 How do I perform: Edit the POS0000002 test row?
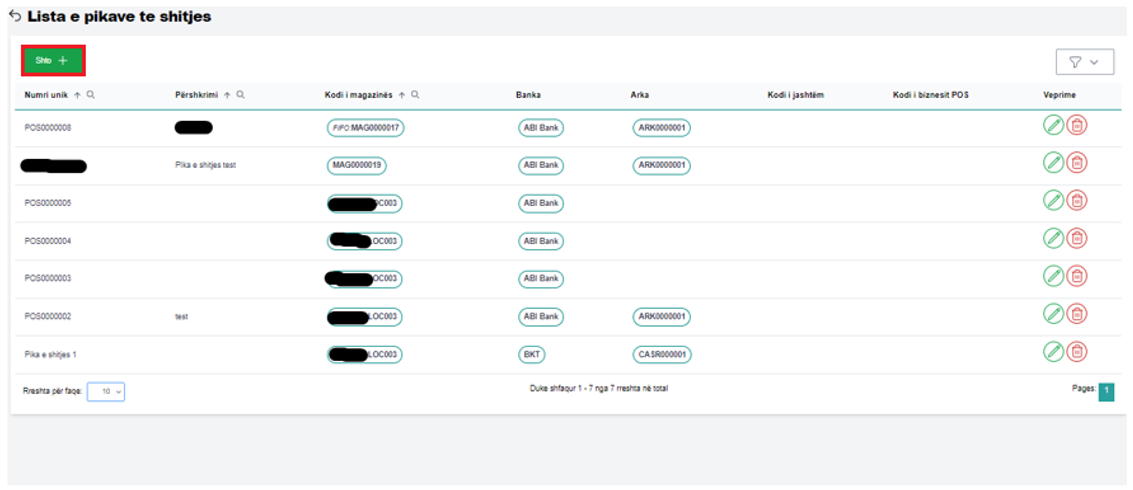click(x=1053, y=314)
